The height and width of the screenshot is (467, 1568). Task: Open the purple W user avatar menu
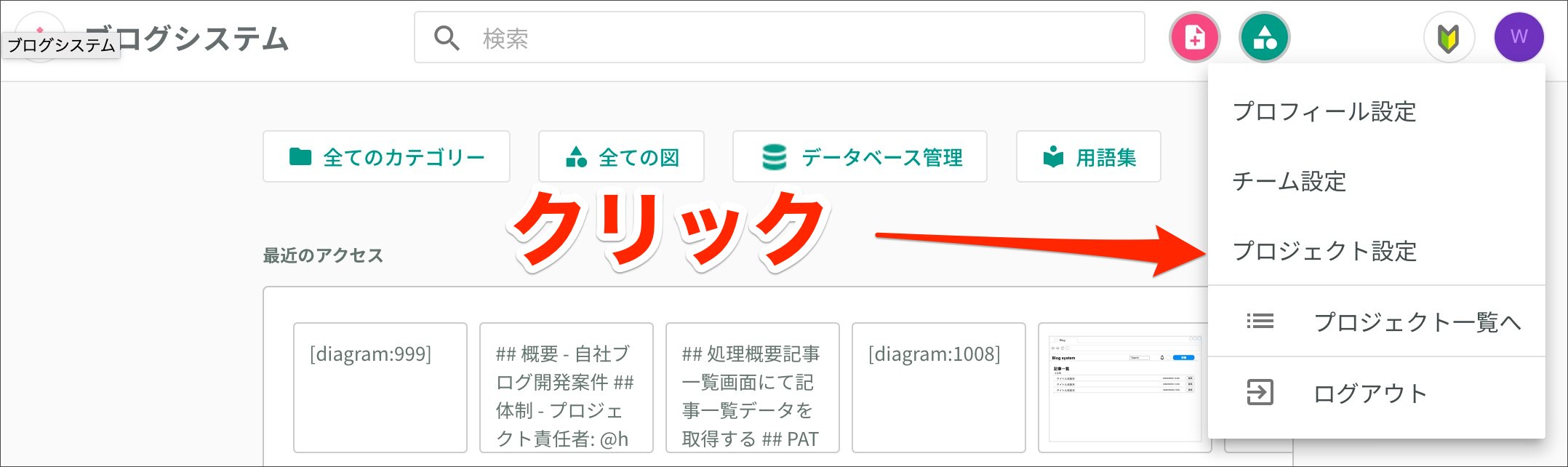1519,37
